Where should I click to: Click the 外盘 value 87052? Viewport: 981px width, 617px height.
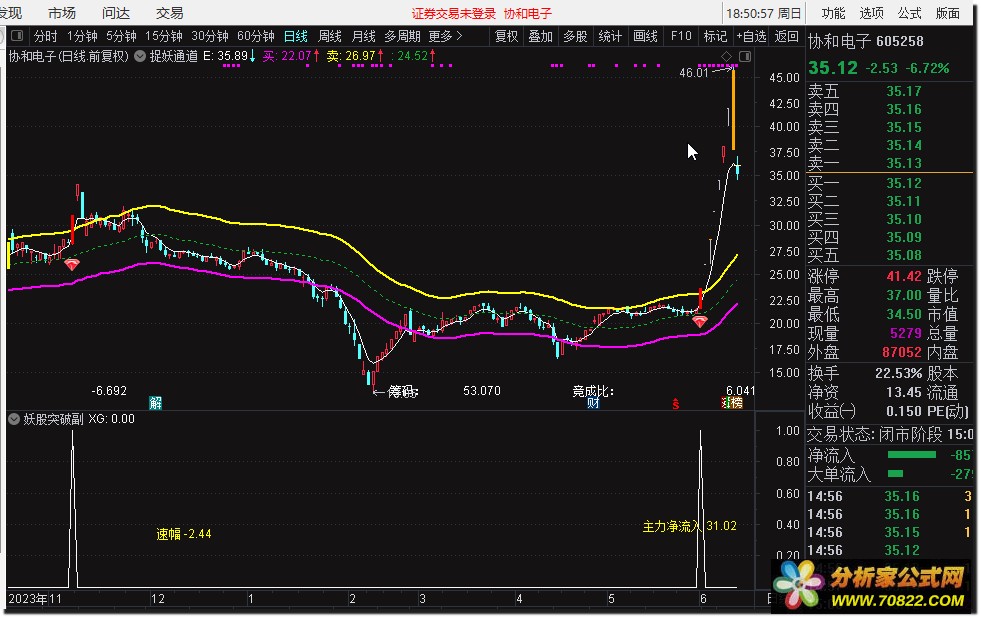coord(902,352)
